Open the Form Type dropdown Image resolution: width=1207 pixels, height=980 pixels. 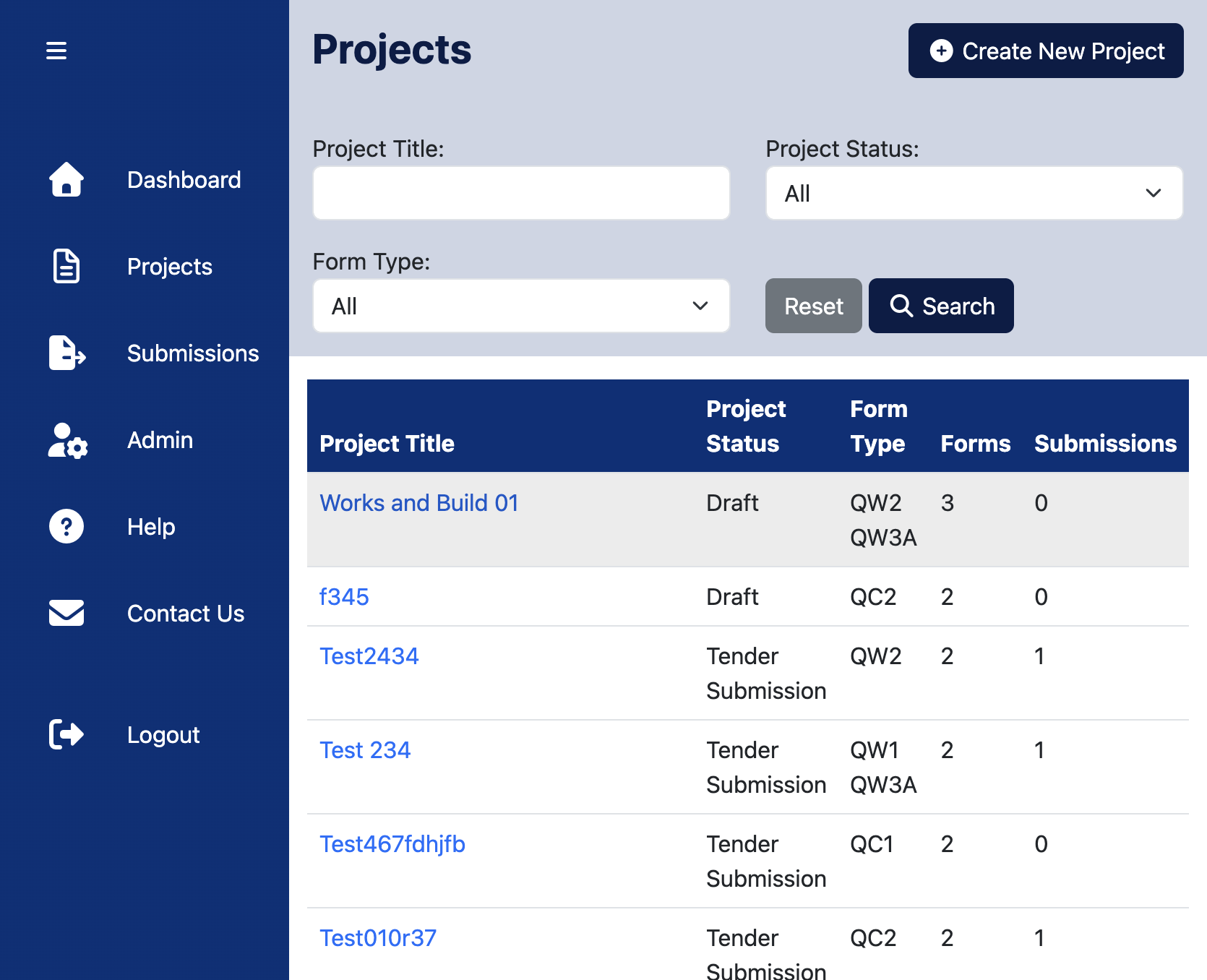(x=521, y=306)
